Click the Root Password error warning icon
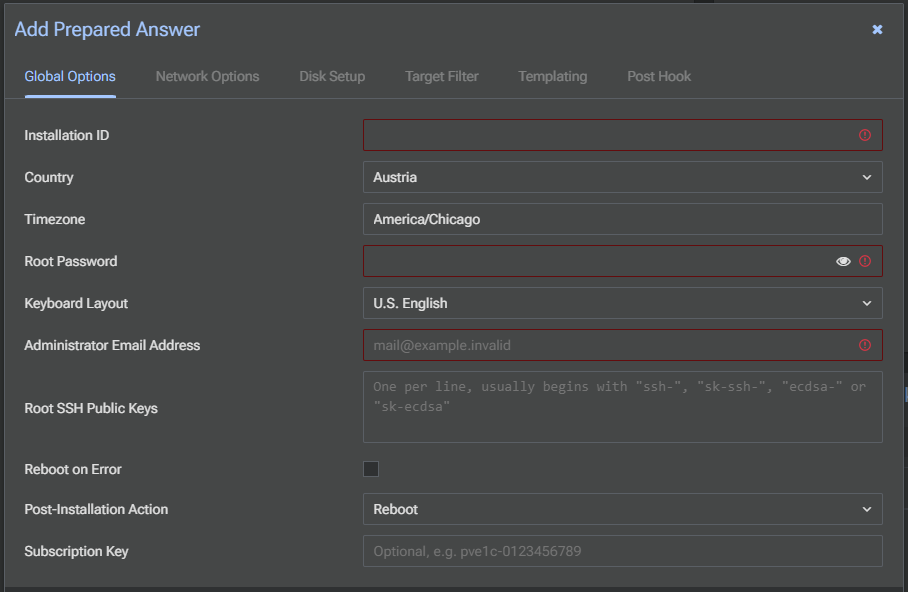The width and height of the screenshot is (908, 592). click(865, 261)
